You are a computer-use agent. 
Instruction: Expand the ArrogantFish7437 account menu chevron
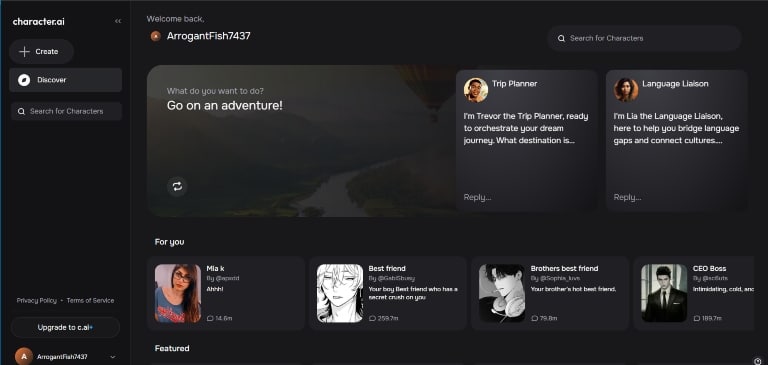[113, 357]
